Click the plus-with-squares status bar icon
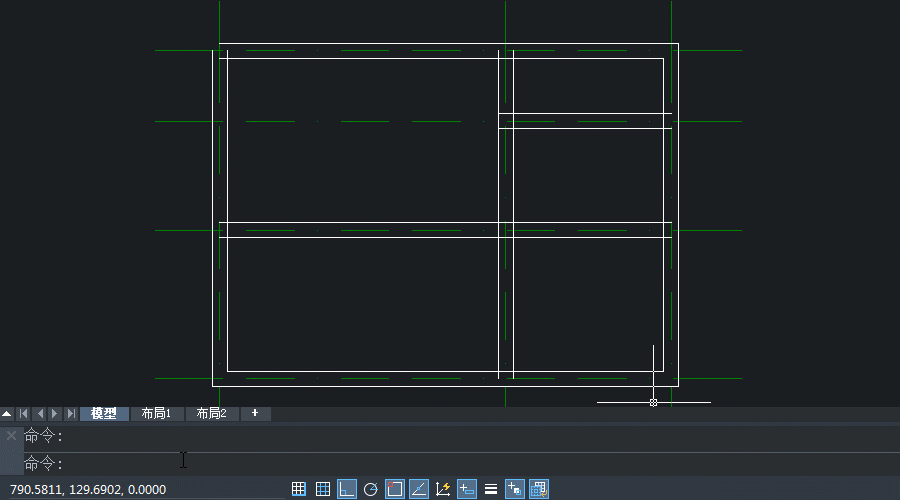Viewport: 900px width, 500px height. [x=515, y=489]
